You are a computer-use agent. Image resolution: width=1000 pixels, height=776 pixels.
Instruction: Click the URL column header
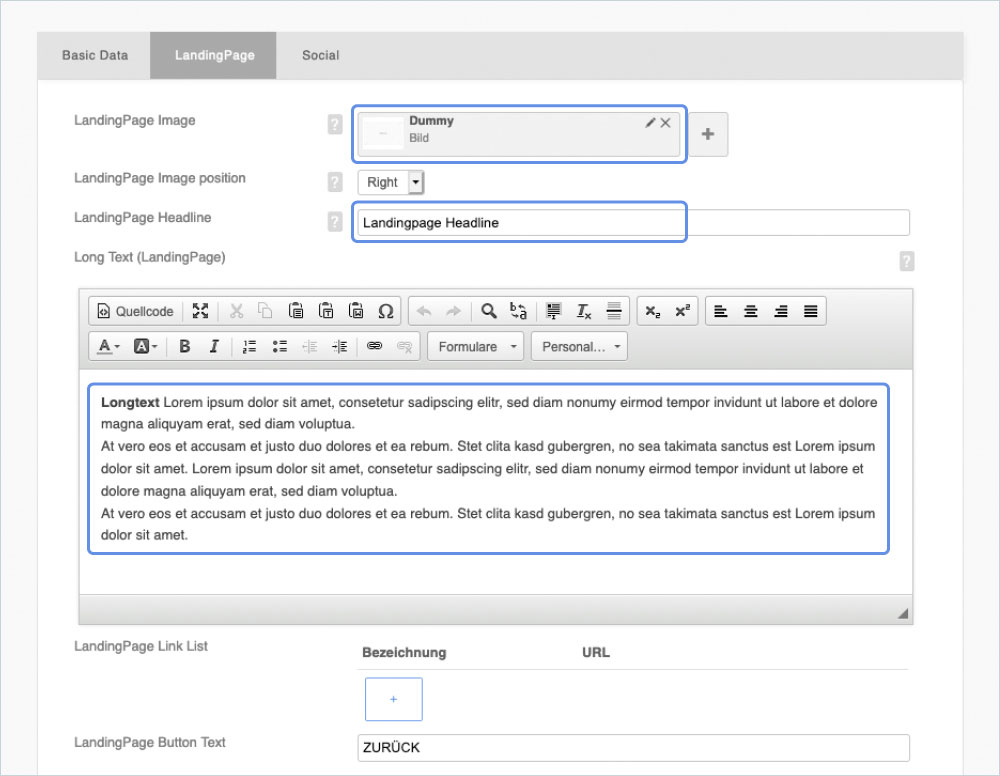[x=596, y=652]
